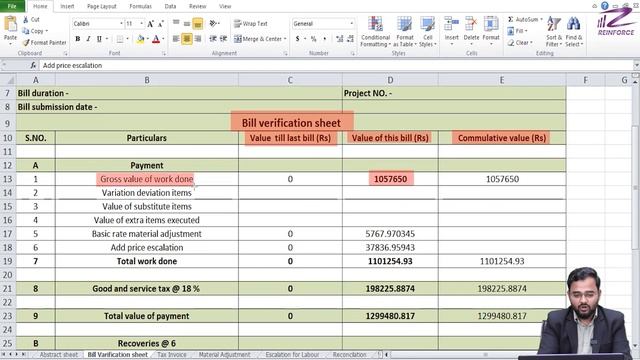Click the Borders icon

click(x=120, y=39)
